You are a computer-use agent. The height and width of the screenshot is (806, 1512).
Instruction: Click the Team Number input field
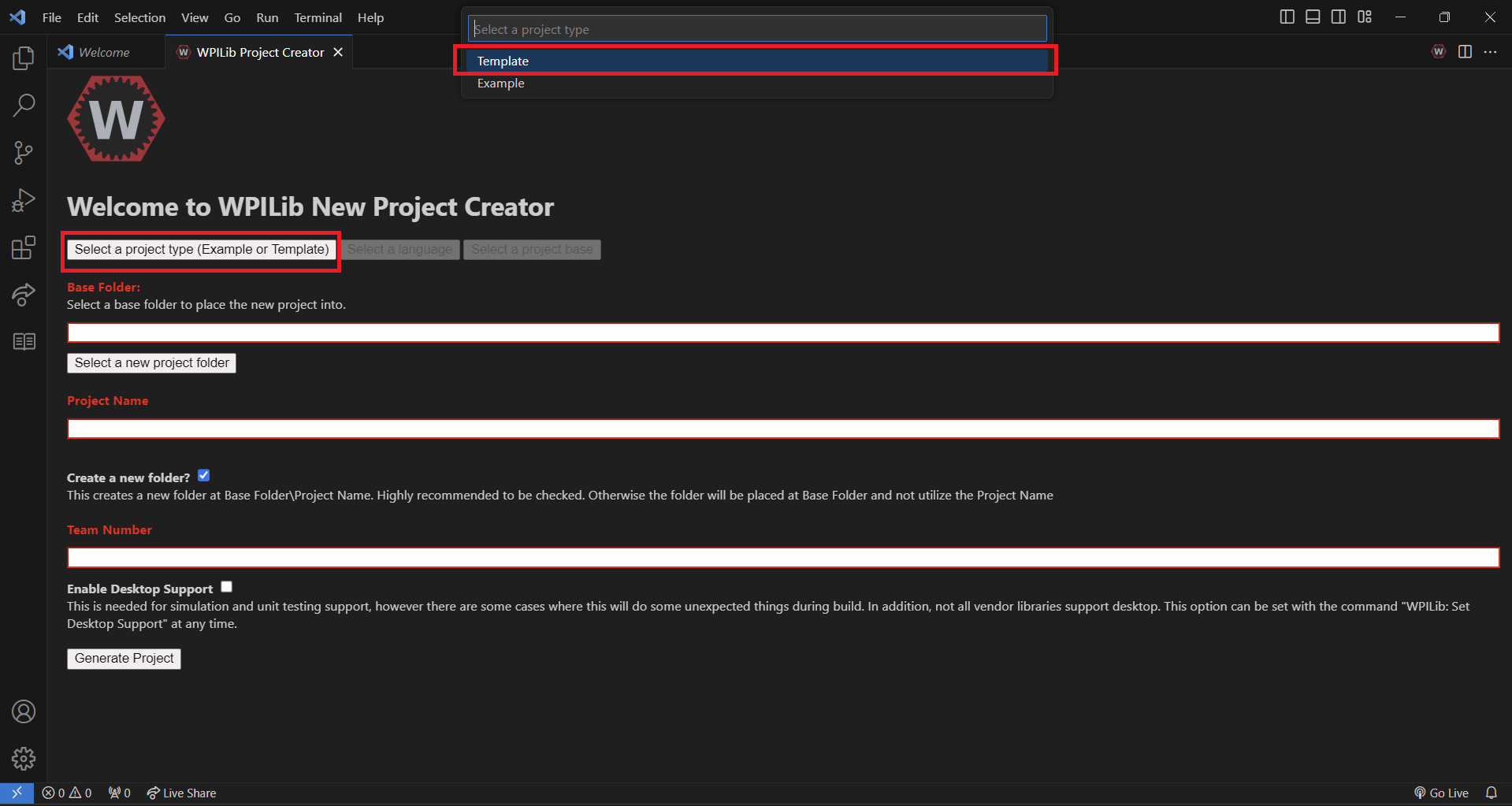(783, 558)
